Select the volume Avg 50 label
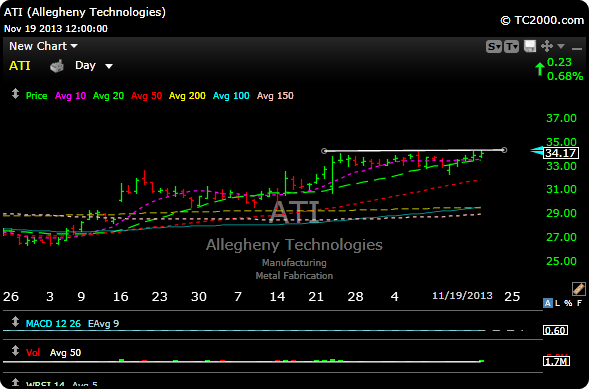This screenshot has height=389, width=589. coord(65,353)
